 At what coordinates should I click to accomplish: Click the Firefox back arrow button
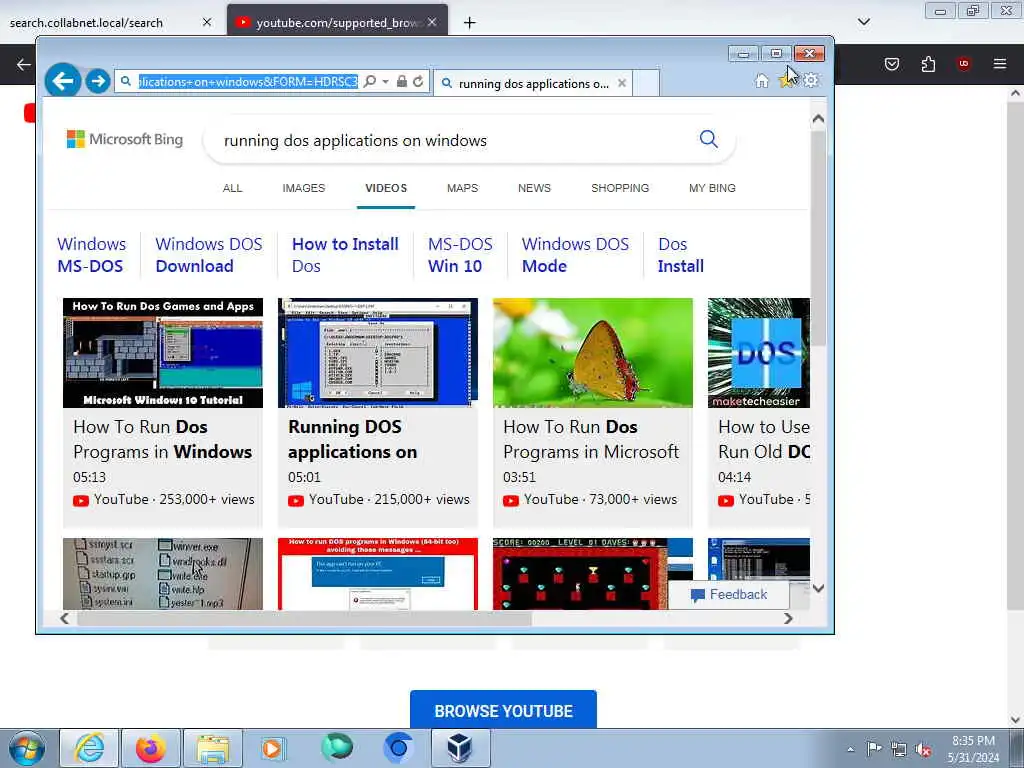pos(24,64)
